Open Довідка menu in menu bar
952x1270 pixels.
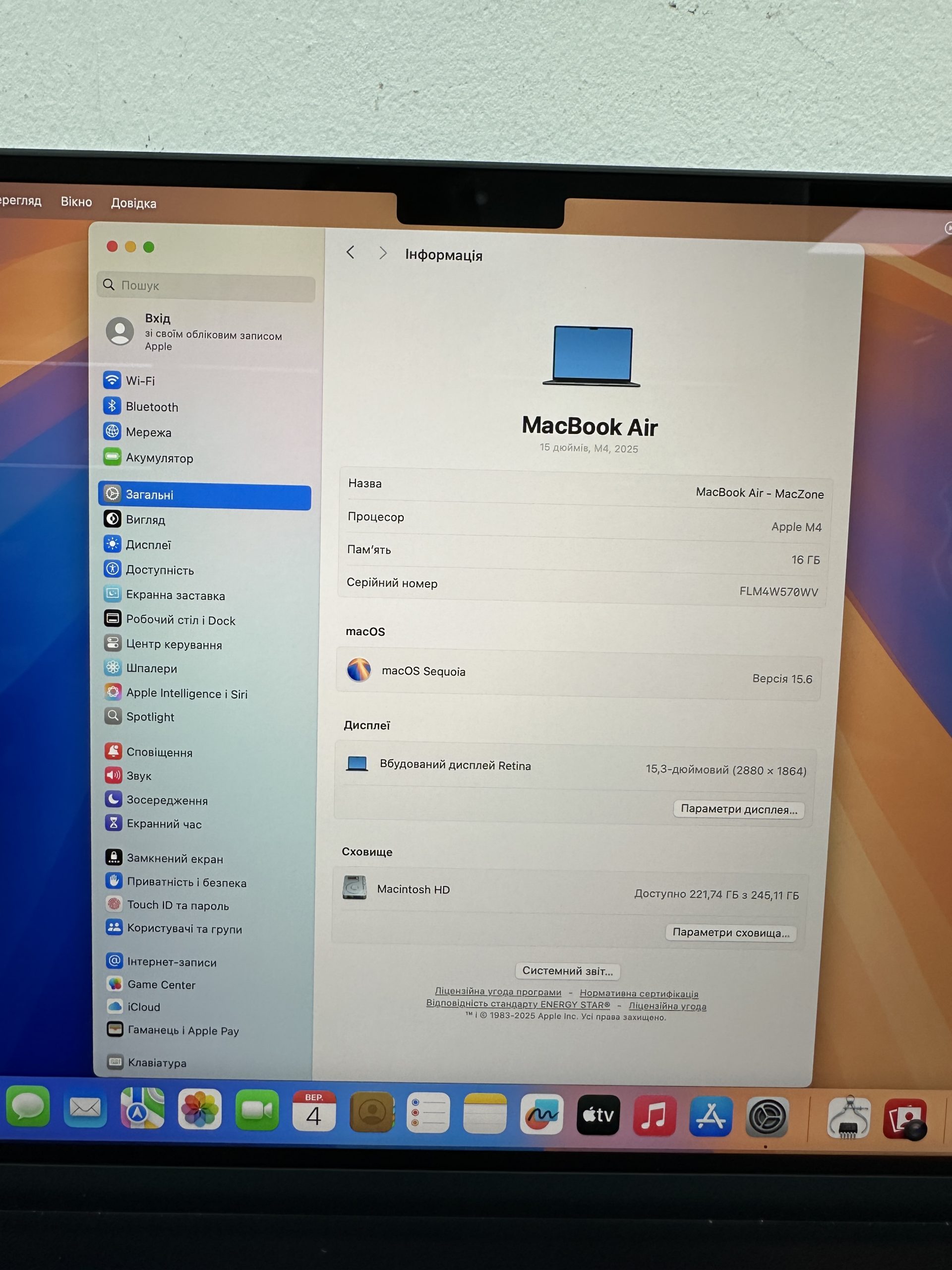point(134,203)
